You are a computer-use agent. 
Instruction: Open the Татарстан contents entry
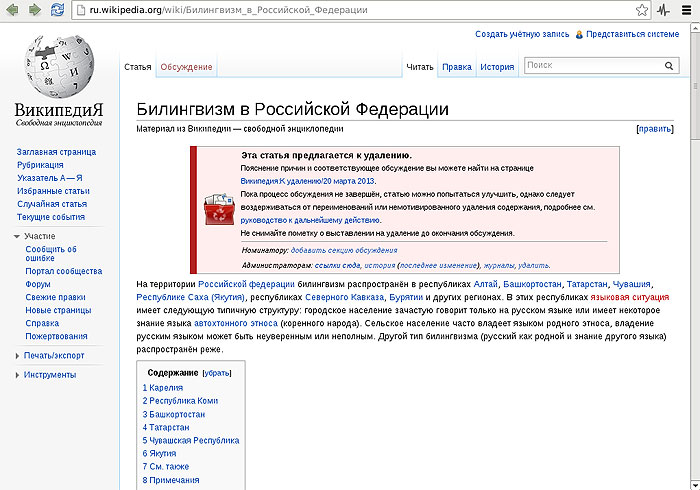pos(166,427)
